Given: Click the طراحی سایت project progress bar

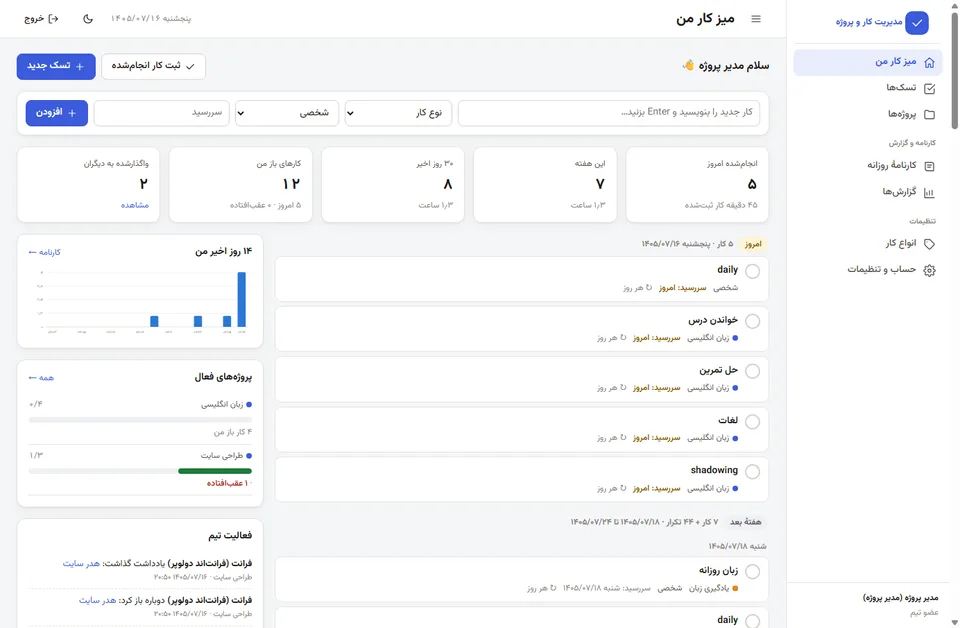Looking at the screenshot, I should click(140, 471).
